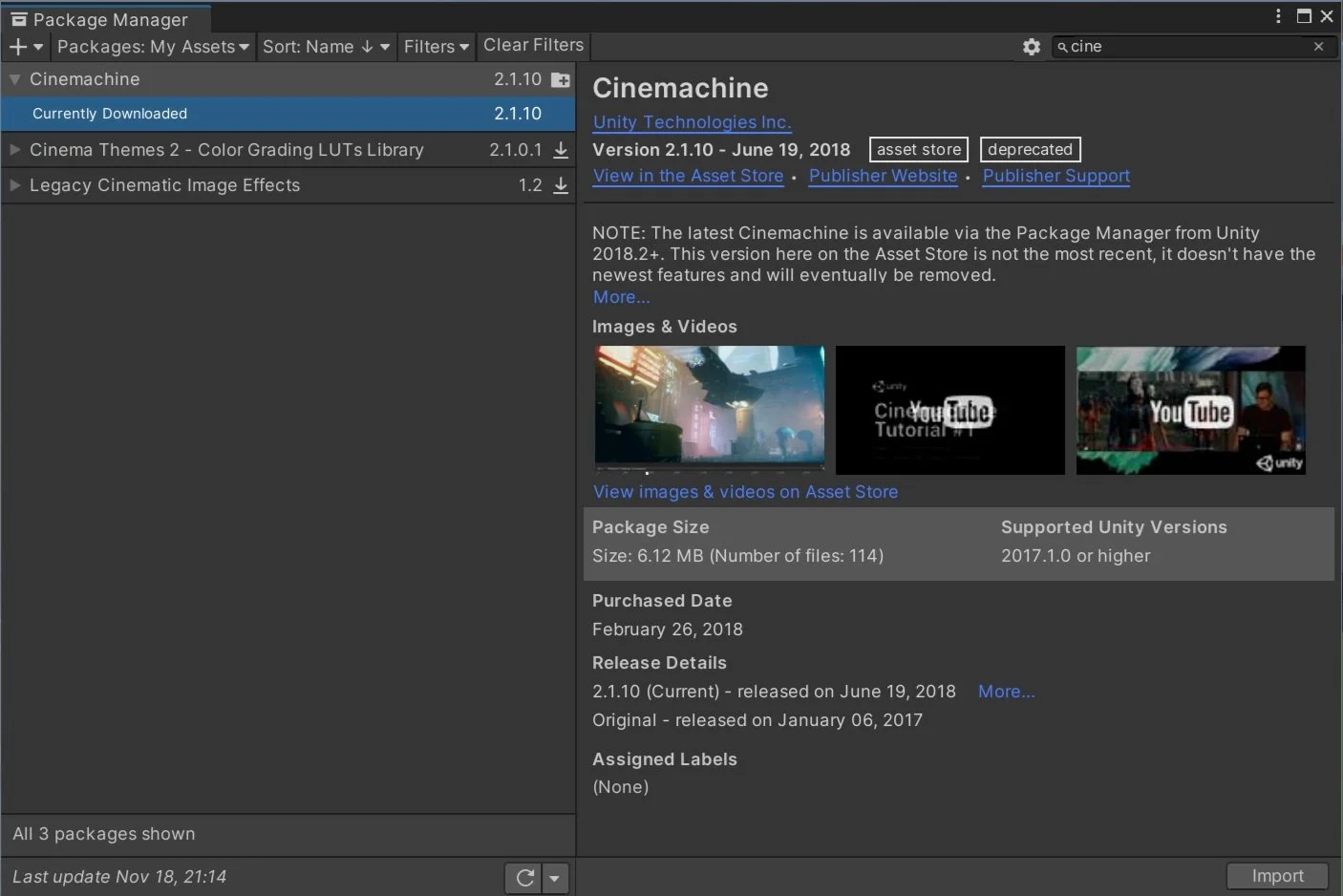The image size is (1343, 896).
Task: Click the asset store tag
Action: [x=919, y=150]
